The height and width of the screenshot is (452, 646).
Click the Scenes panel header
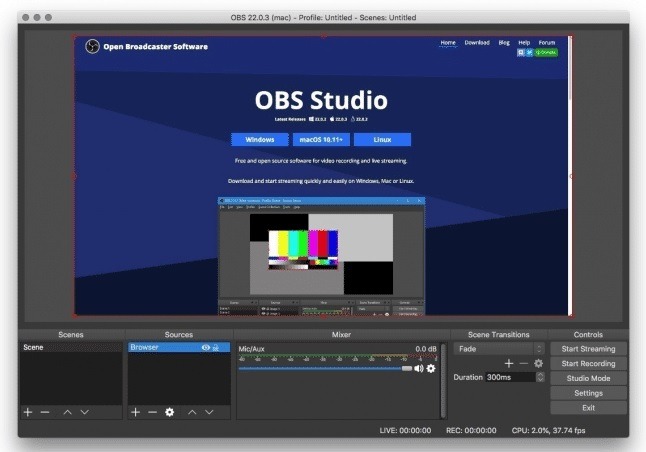point(71,335)
